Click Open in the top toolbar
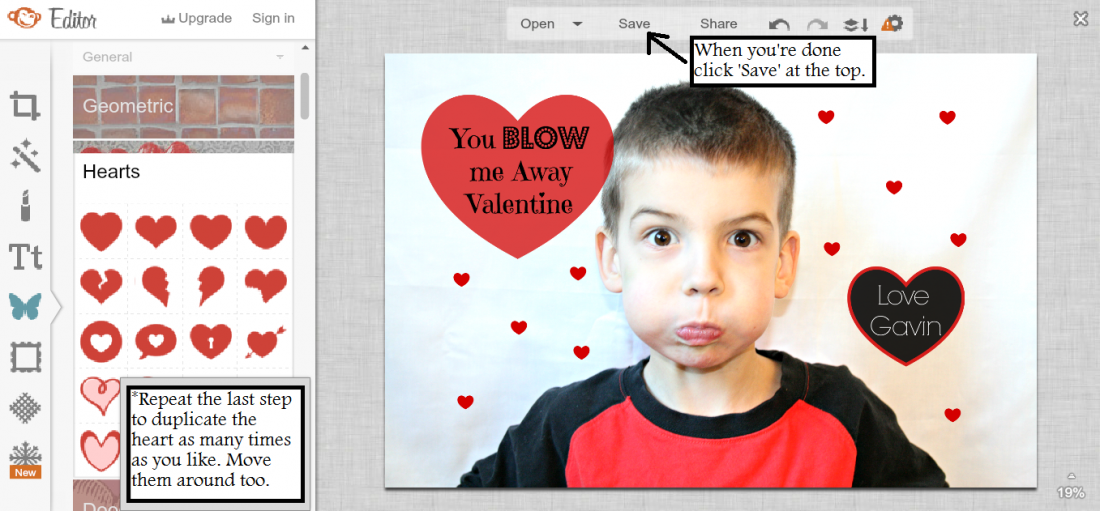This screenshot has height=511, width=1100. pos(537,24)
